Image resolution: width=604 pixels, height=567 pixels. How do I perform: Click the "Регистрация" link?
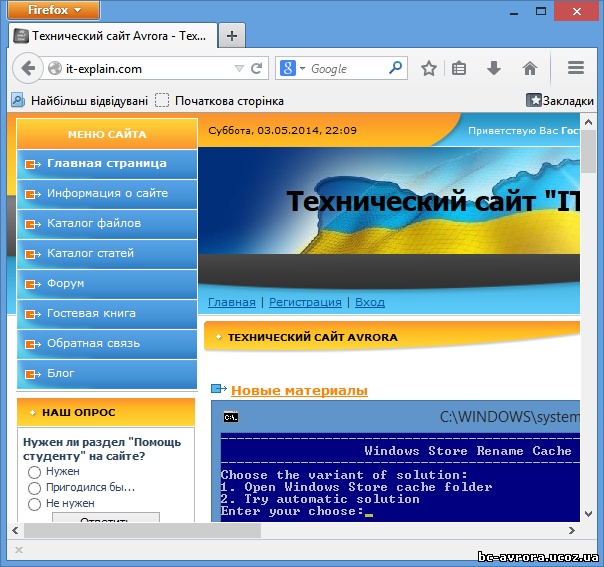click(x=305, y=302)
